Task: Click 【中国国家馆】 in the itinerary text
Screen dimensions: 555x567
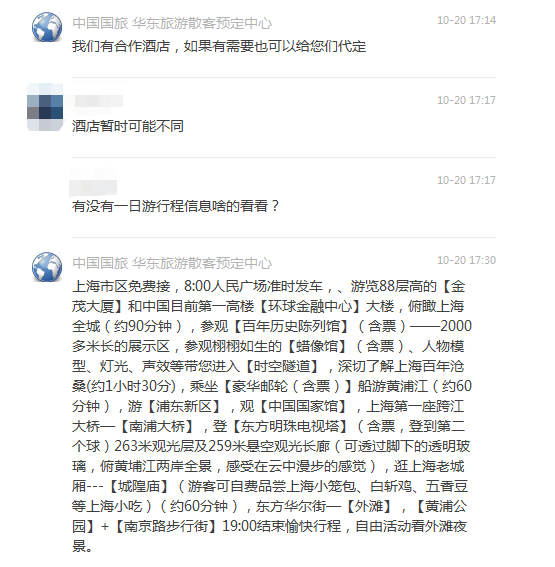Action: (x=303, y=406)
